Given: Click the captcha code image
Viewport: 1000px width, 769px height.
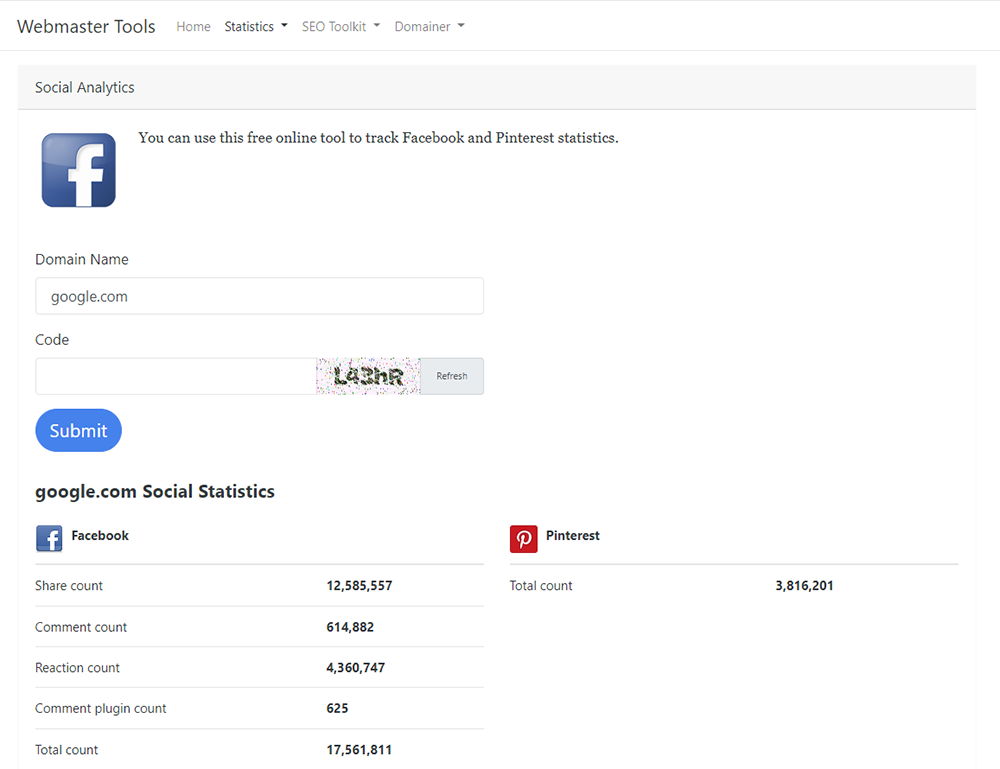Looking at the screenshot, I should coord(368,376).
